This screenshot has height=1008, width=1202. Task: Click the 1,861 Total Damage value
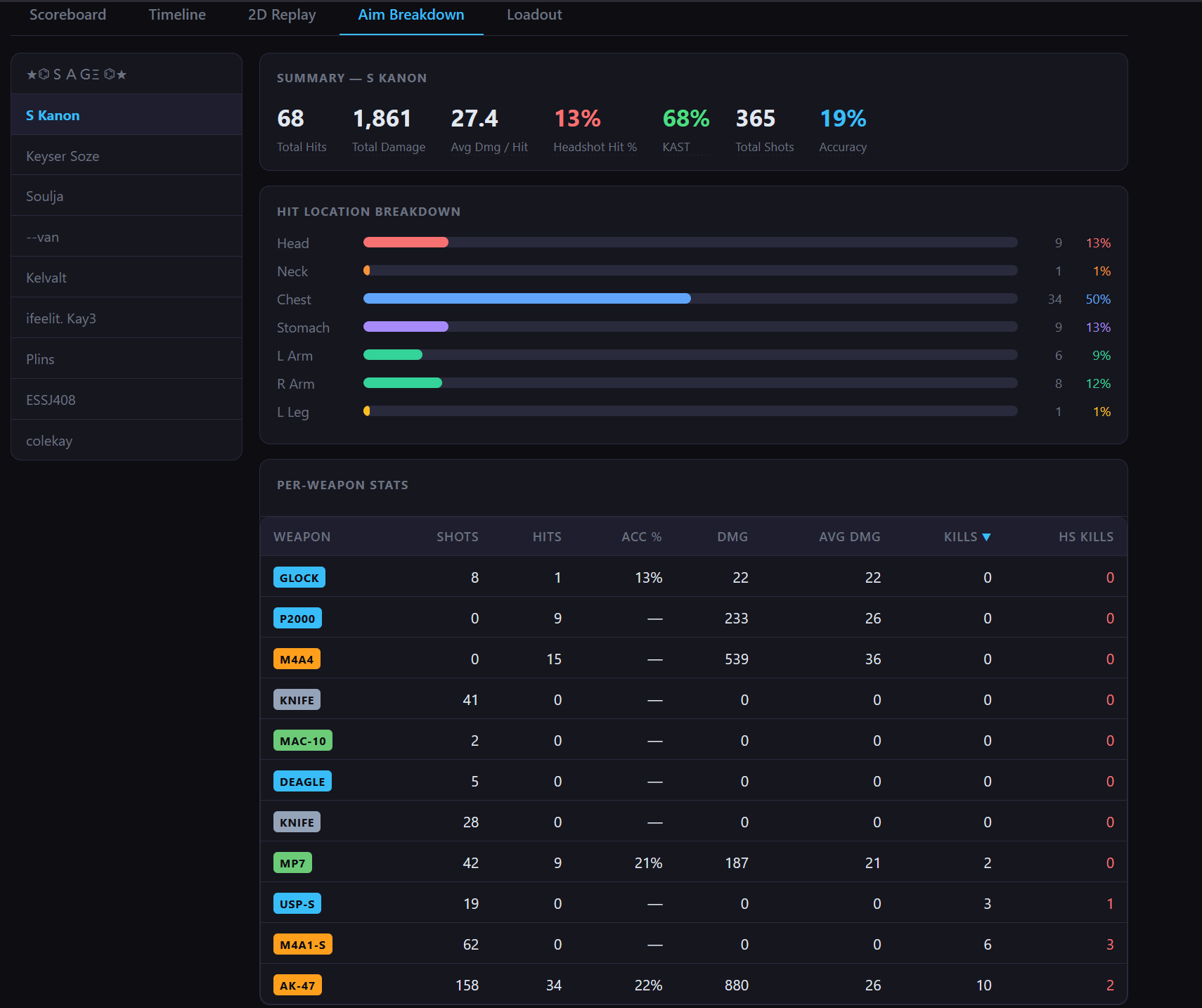[382, 119]
